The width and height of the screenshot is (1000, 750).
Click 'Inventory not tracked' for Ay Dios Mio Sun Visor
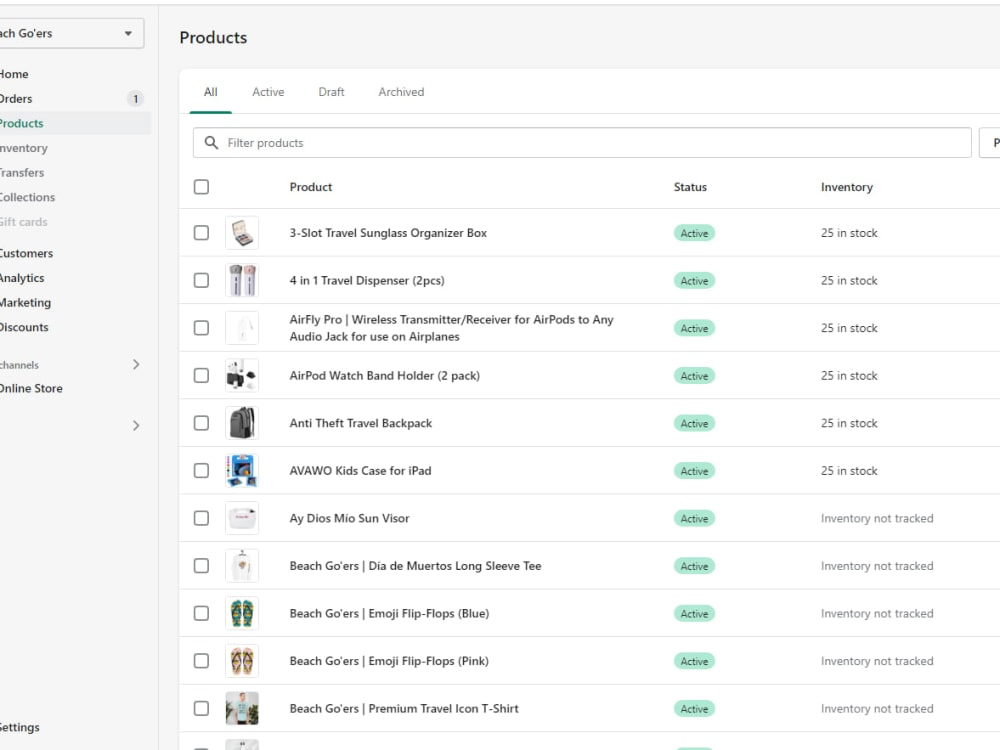877,518
